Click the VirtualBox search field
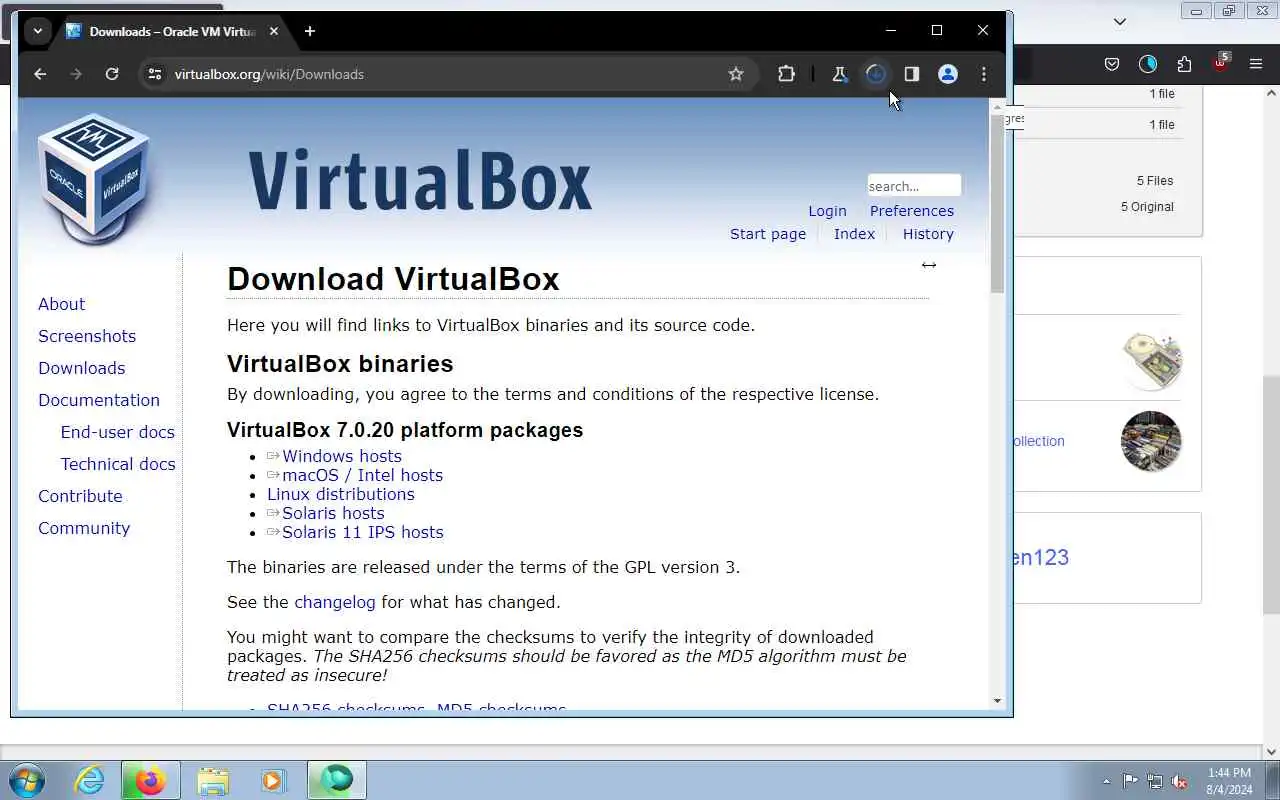 pyautogui.click(x=914, y=186)
